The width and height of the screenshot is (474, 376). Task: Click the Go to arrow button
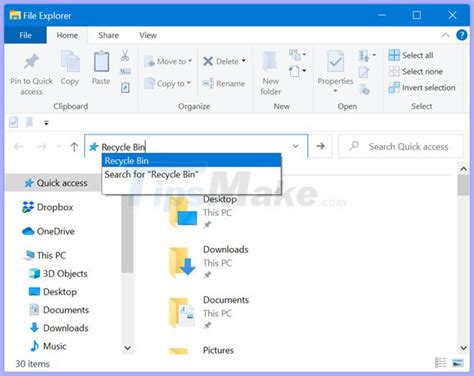pos(320,146)
